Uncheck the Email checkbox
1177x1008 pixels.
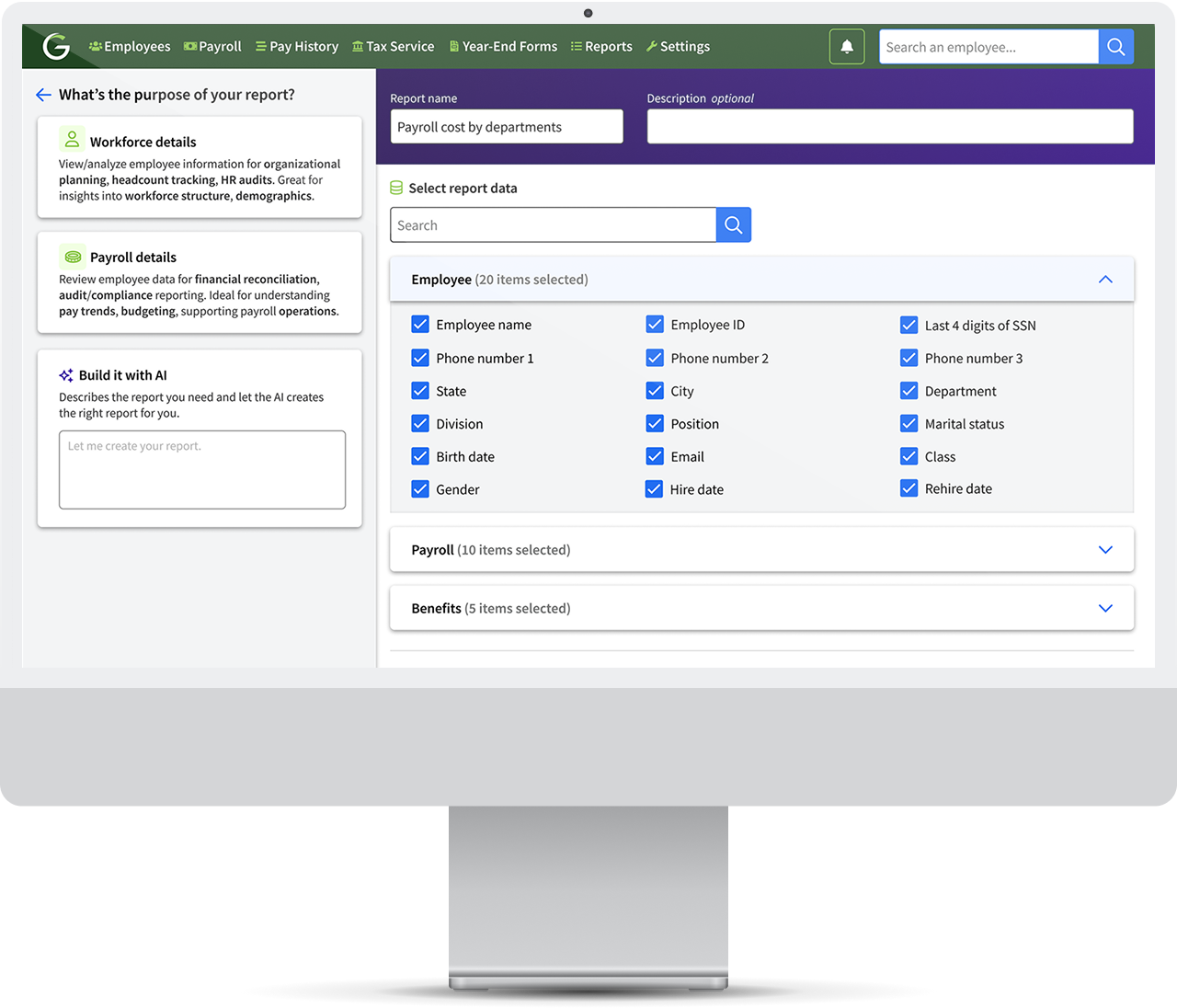pyautogui.click(x=655, y=456)
